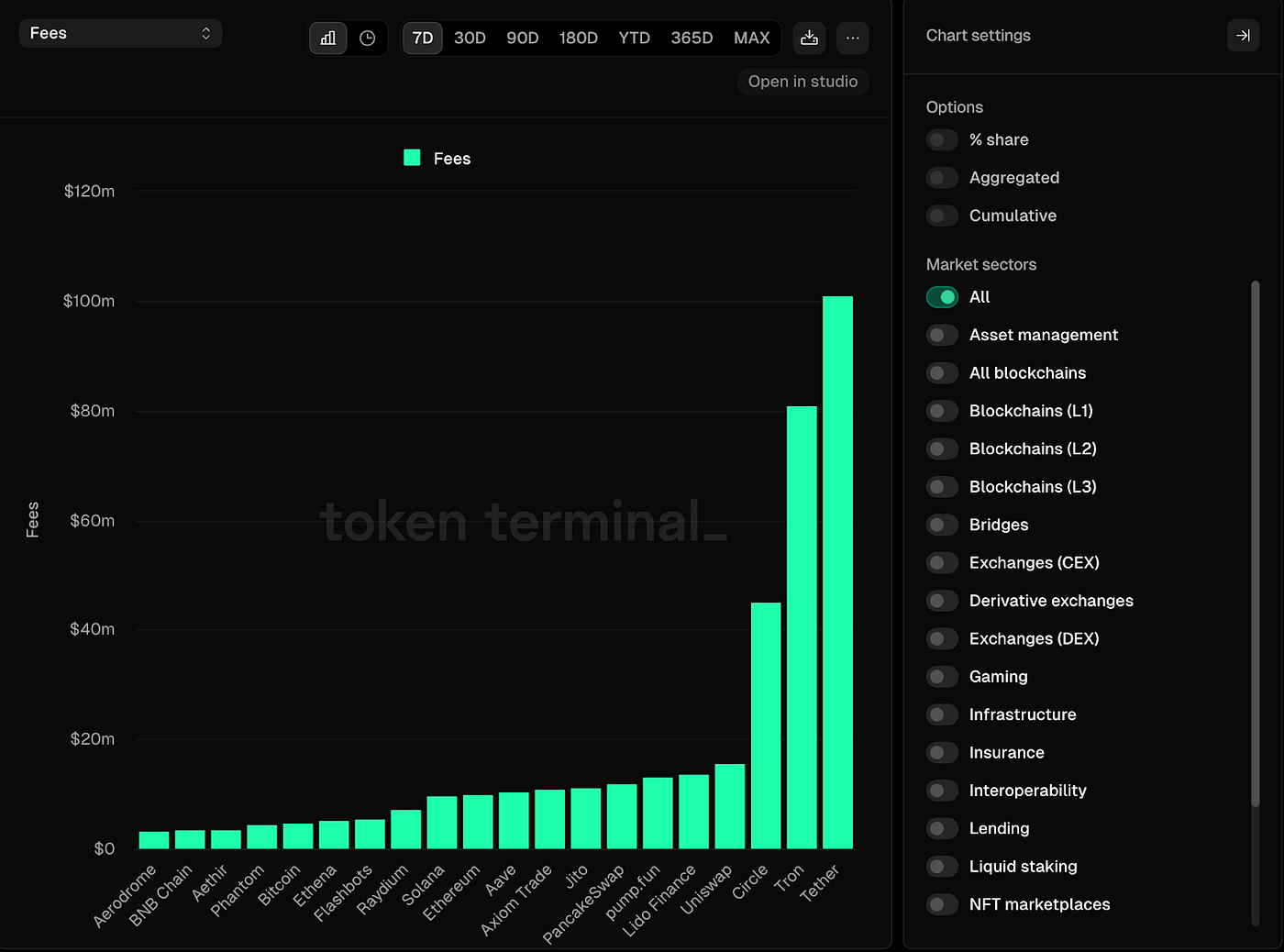The image size is (1284, 952).
Task: Click the Chart settings heading
Action: pyautogui.click(x=979, y=36)
